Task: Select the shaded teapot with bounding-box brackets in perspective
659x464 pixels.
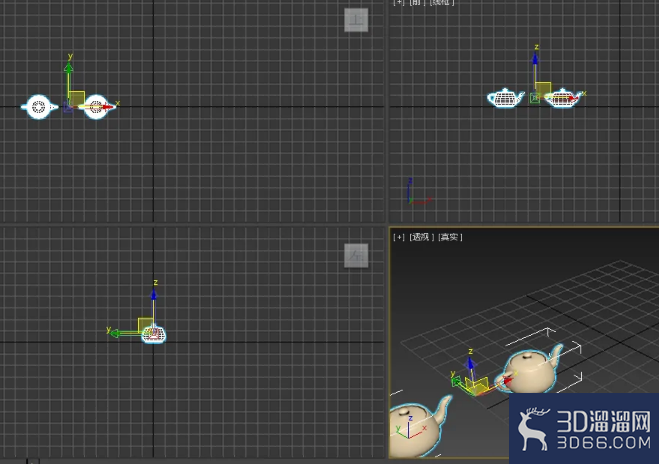Action: 532,371
